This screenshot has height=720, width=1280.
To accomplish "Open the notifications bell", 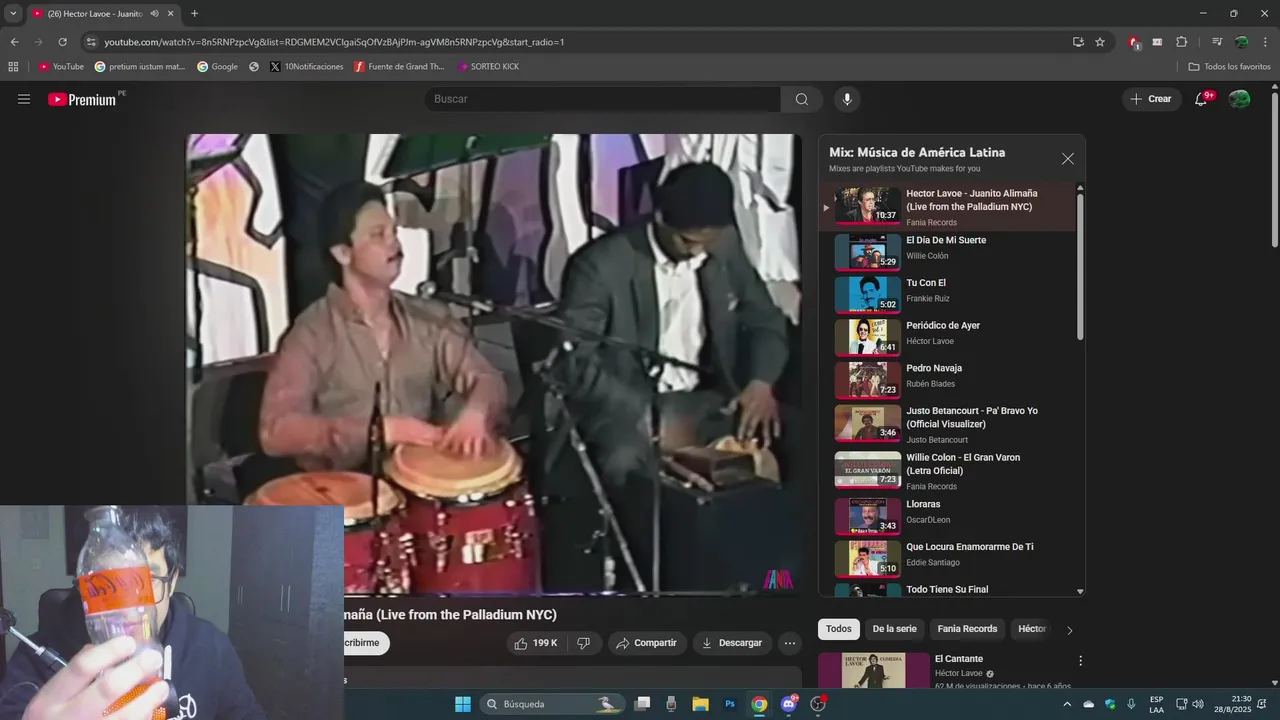I will [x=1201, y=99].
